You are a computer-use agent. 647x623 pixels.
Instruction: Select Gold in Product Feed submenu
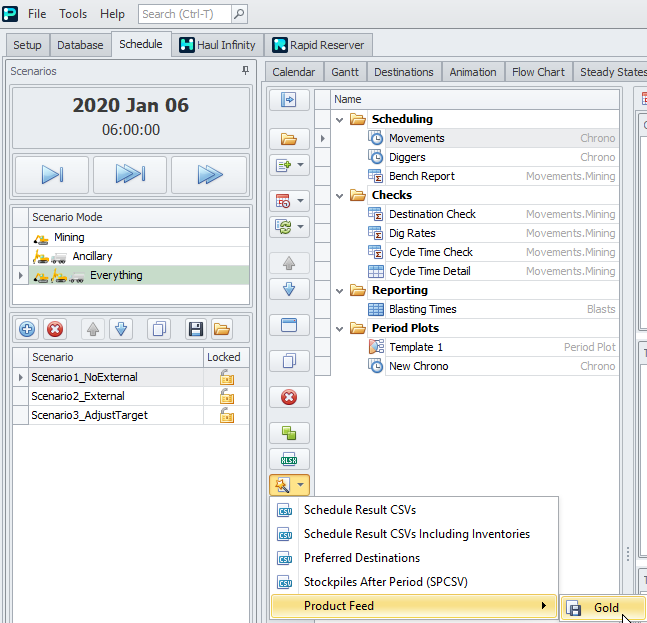pos(602,607)
